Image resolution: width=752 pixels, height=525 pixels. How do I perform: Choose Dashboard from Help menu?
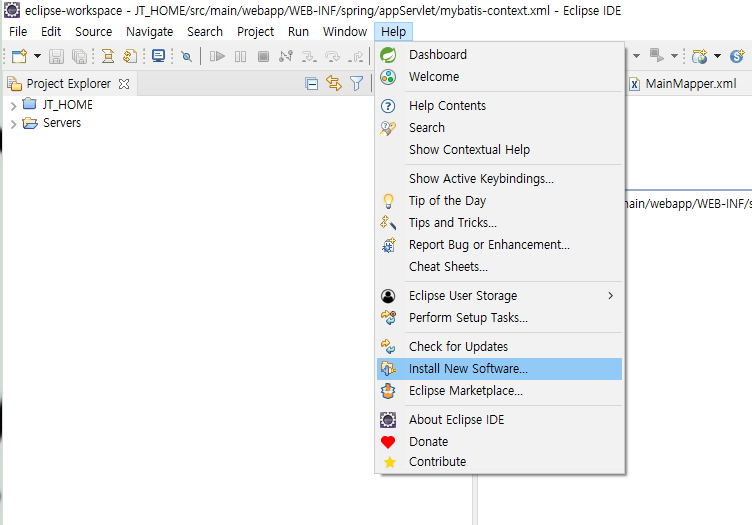tap(499, 55)
